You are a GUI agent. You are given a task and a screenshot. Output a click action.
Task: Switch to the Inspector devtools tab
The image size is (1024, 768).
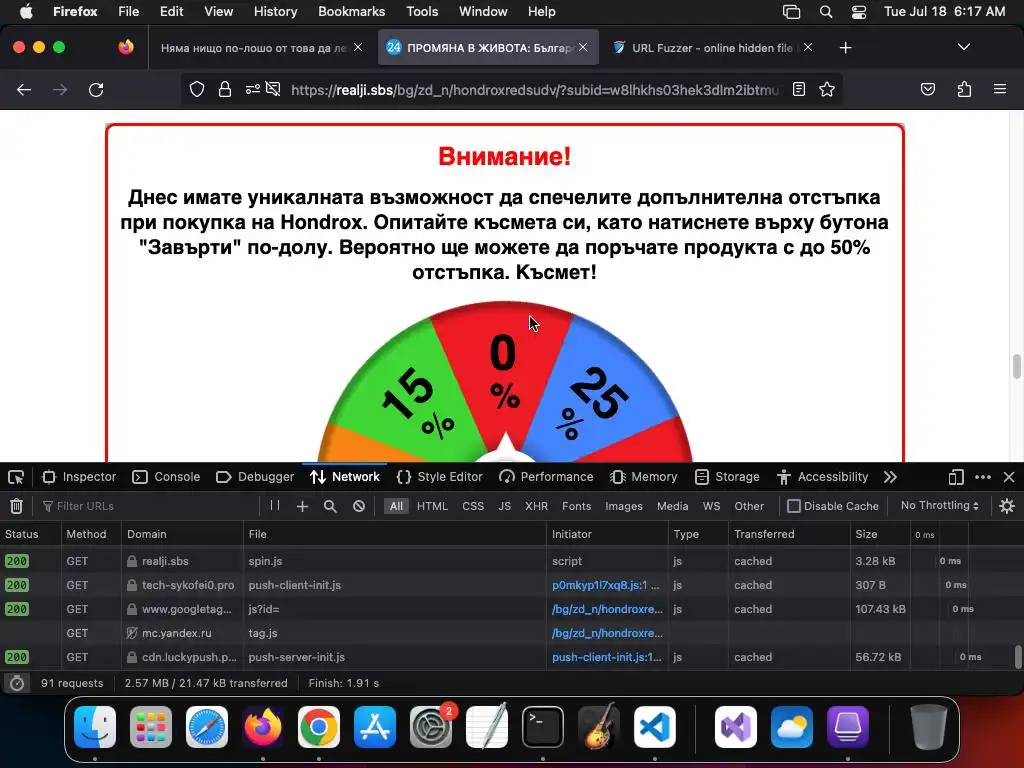pos(79,477)
